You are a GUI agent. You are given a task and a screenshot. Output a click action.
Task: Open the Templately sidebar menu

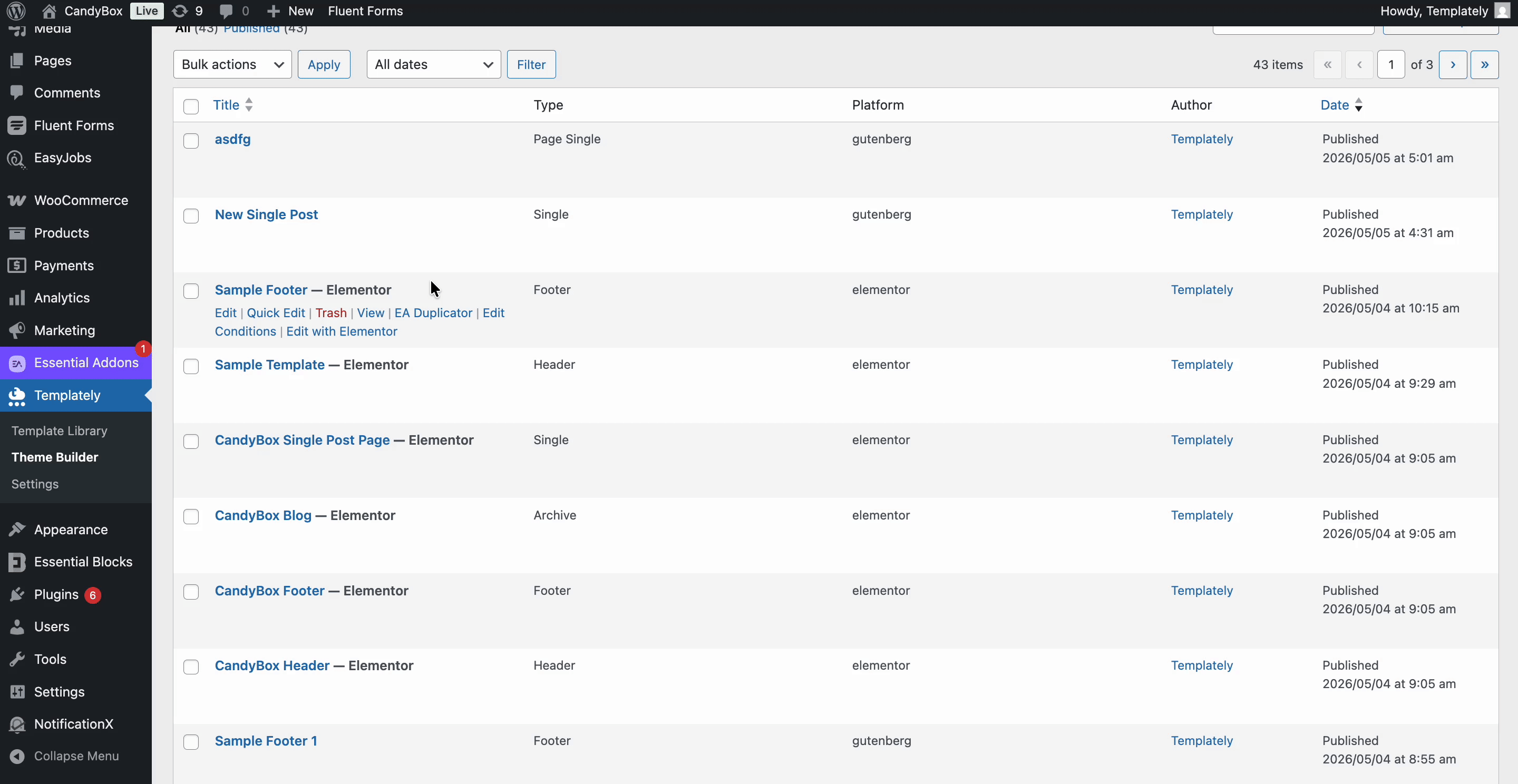[75, 395]
